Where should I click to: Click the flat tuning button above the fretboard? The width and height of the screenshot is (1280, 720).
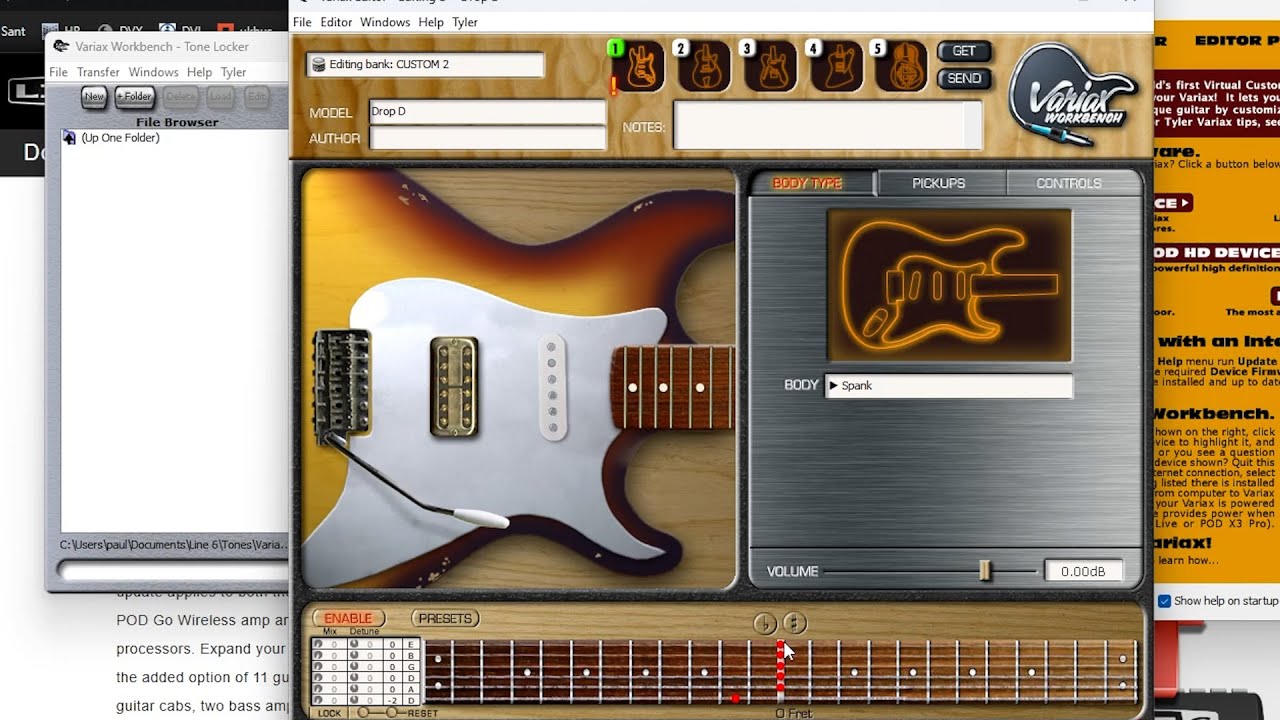765,623
